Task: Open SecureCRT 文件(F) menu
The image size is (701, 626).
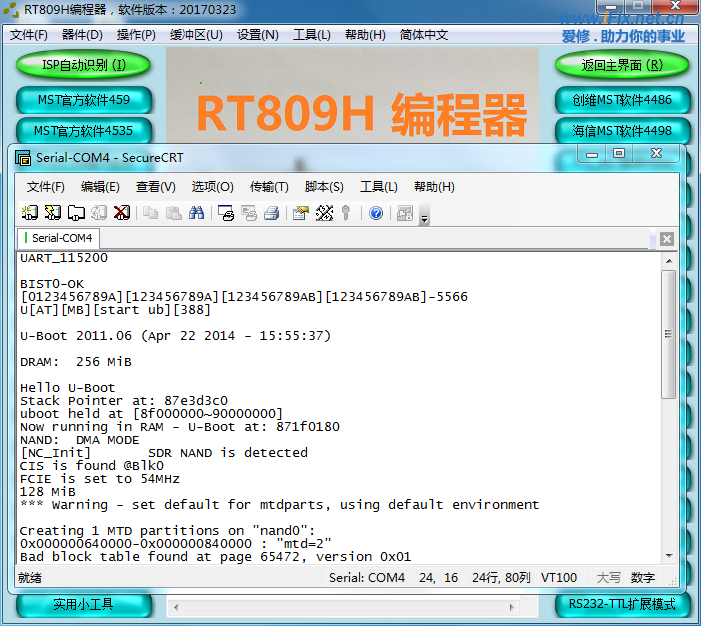Action: 46,186
